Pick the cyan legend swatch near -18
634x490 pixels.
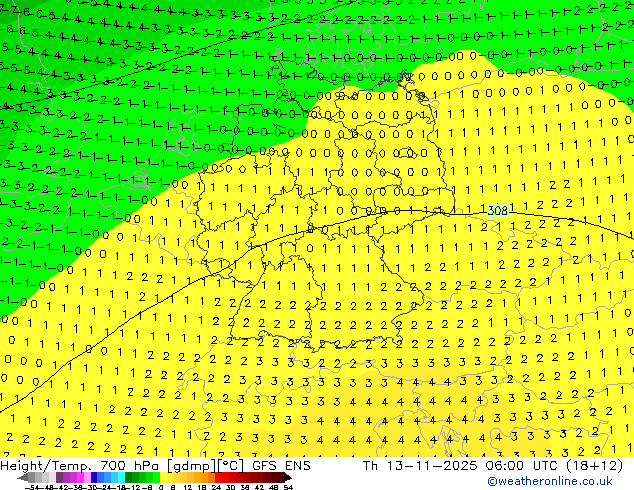(x=121, y=477)
